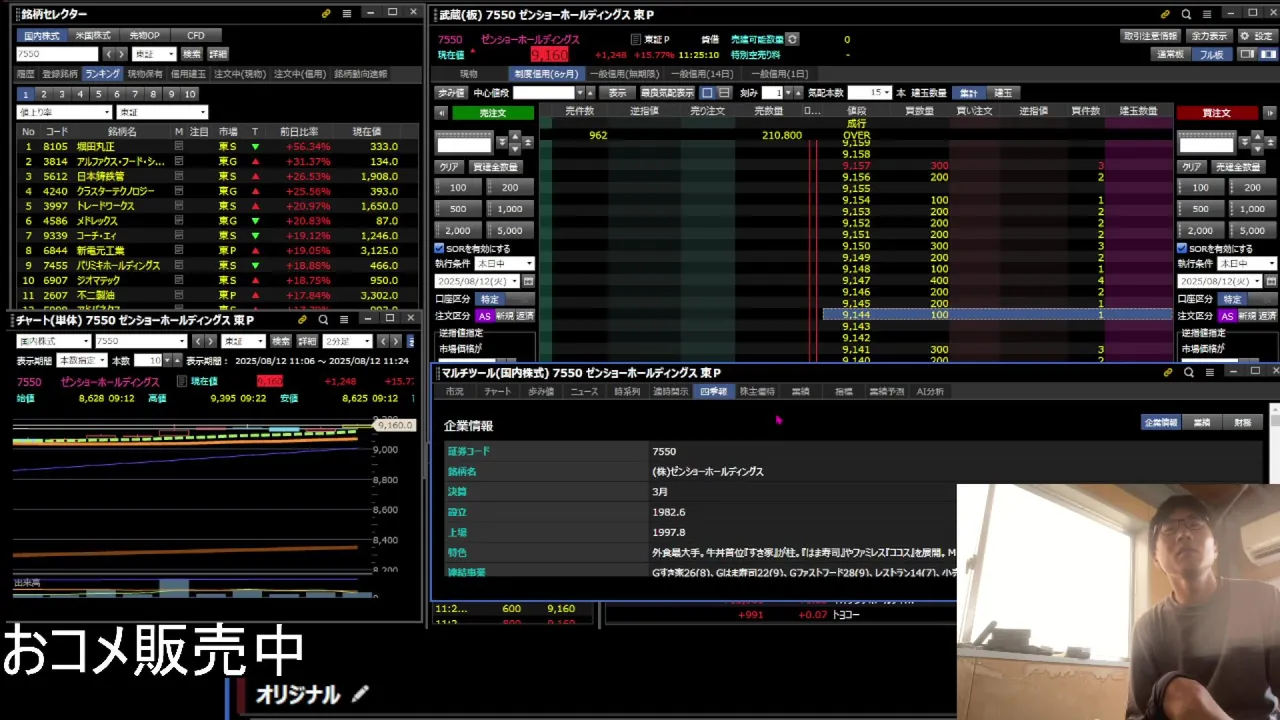
Task: Click M icon in 日本鋳鉄管 row
Action: pos(179,176)
